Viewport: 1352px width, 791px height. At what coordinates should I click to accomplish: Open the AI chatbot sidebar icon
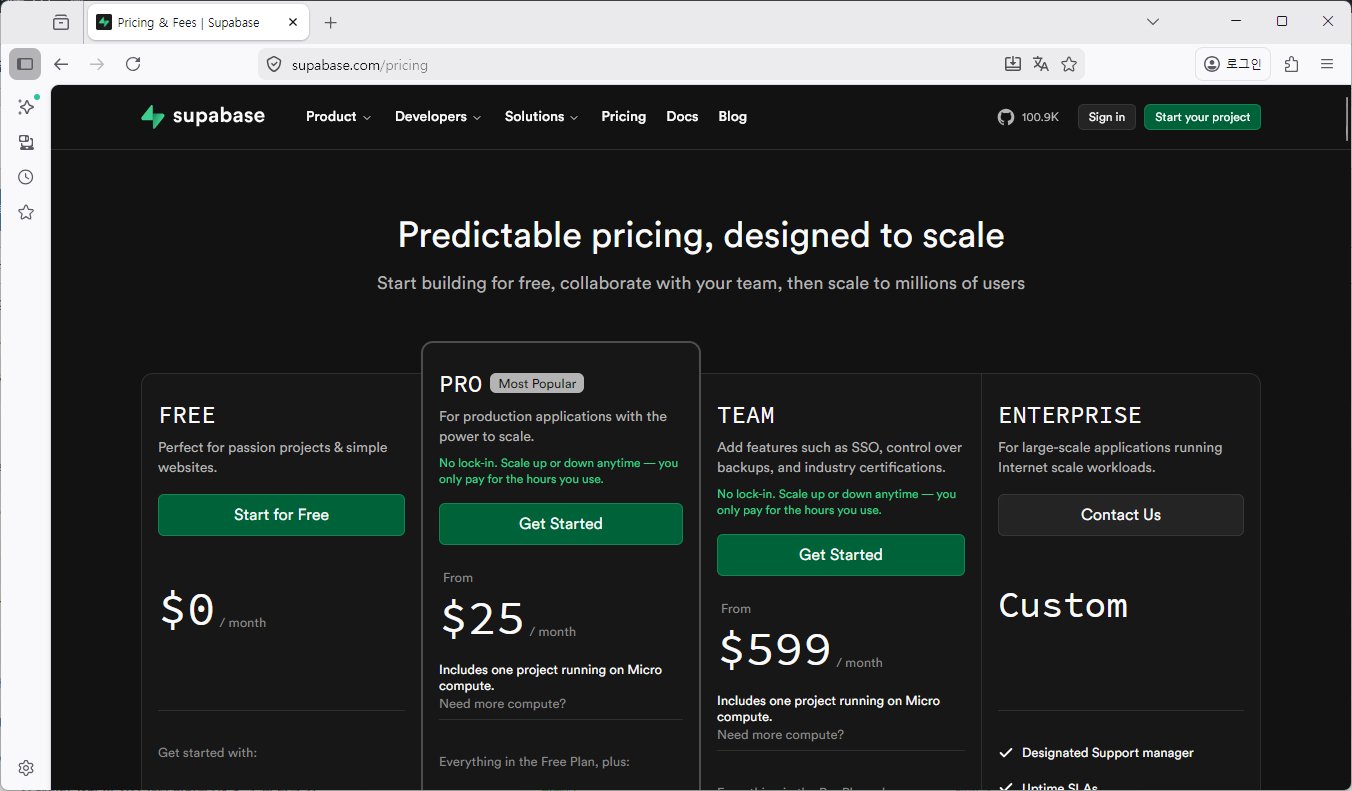click(26, 107)
